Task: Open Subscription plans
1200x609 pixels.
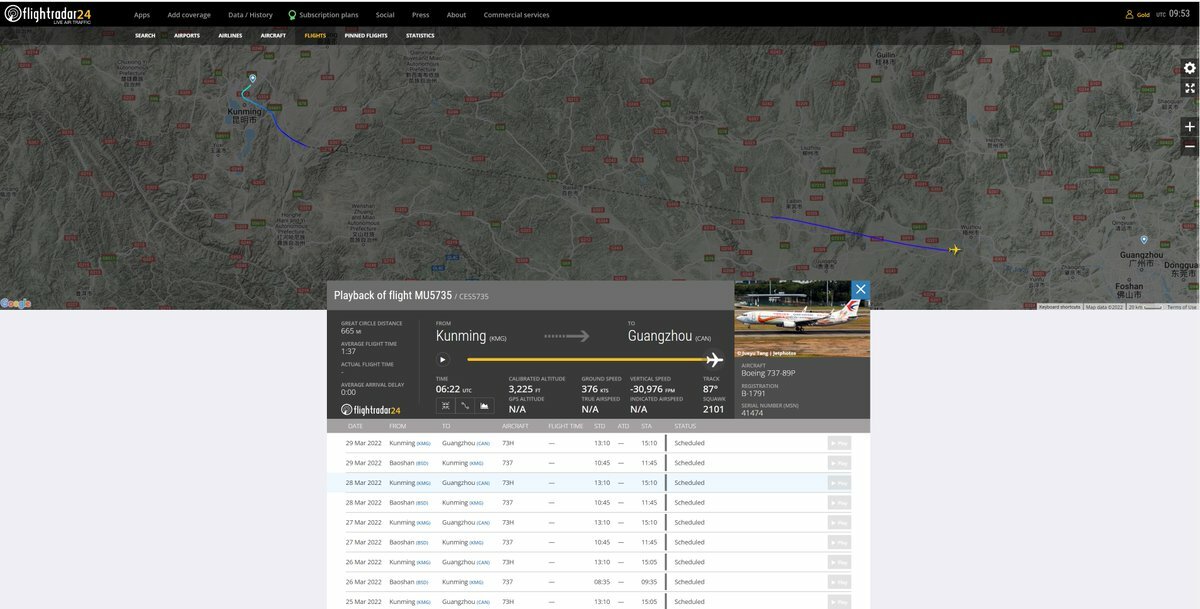Action: (x=323, y=15)
